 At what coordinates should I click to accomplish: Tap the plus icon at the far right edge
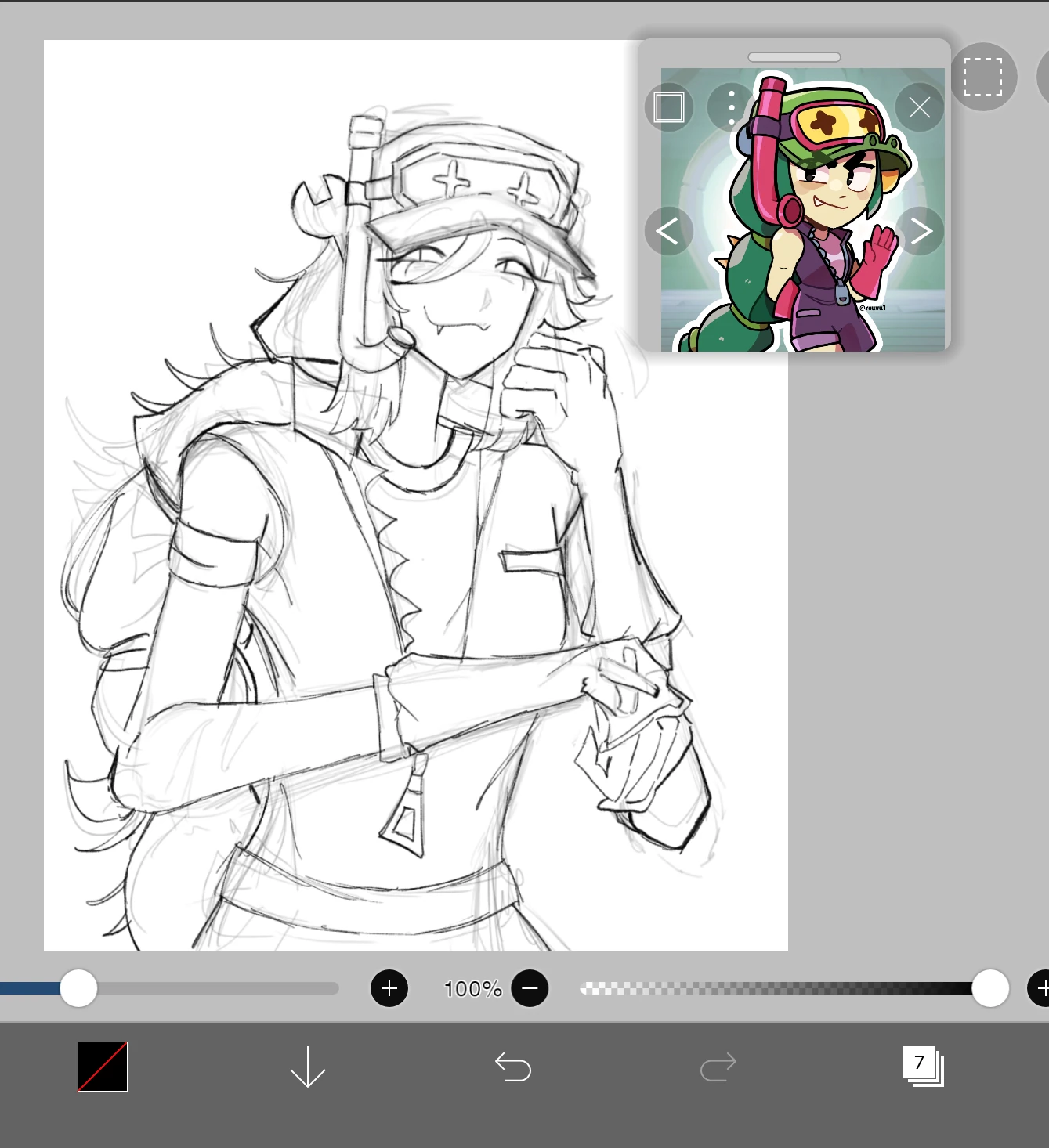click(x=1042, y=989)
